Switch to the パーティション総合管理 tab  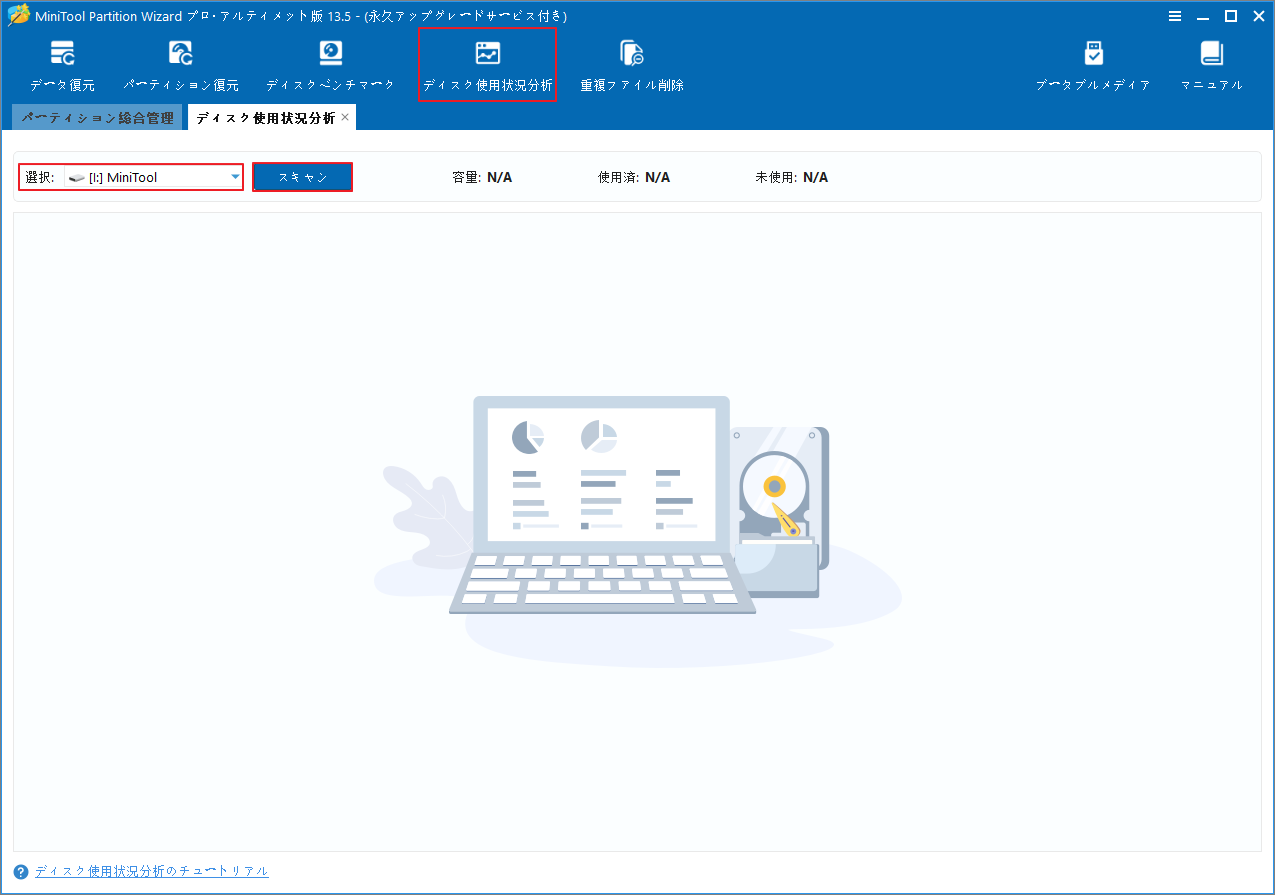[97, 116]
